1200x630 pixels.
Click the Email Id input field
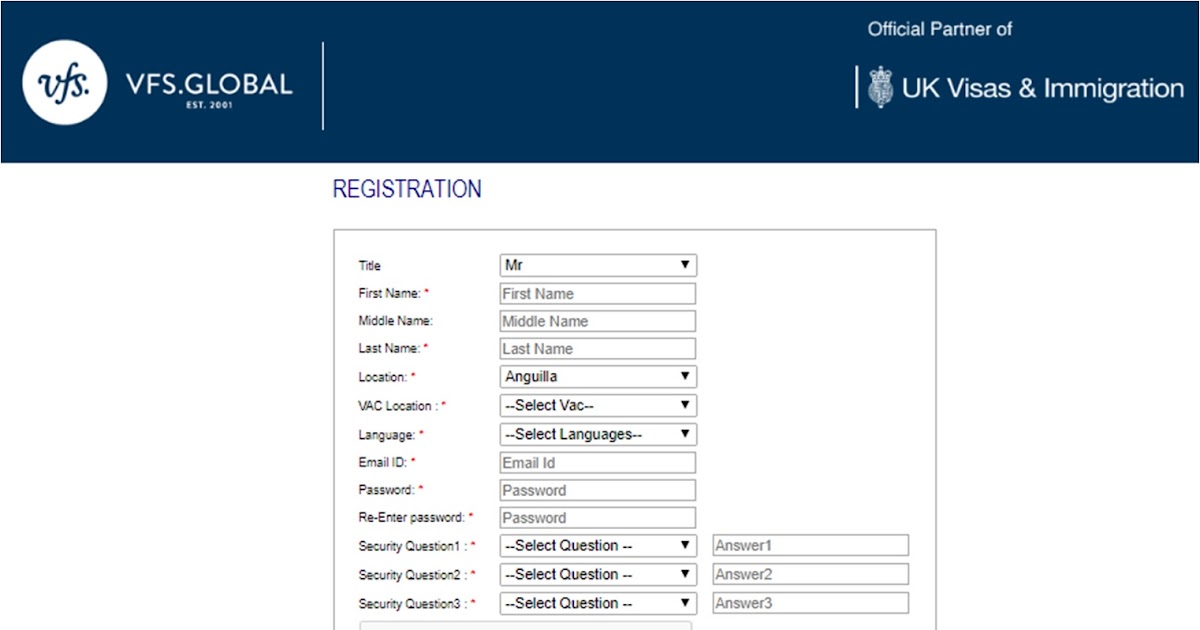(x=597, y=463)
